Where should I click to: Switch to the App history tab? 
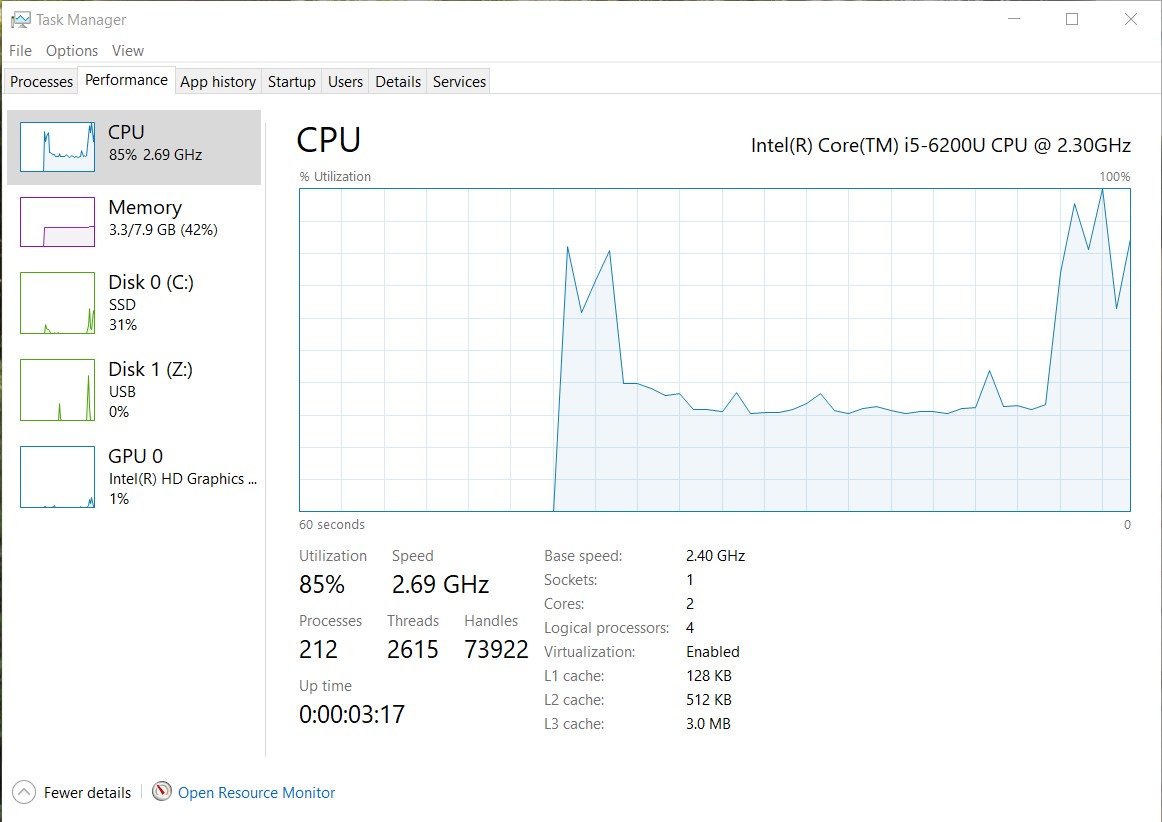218,82
